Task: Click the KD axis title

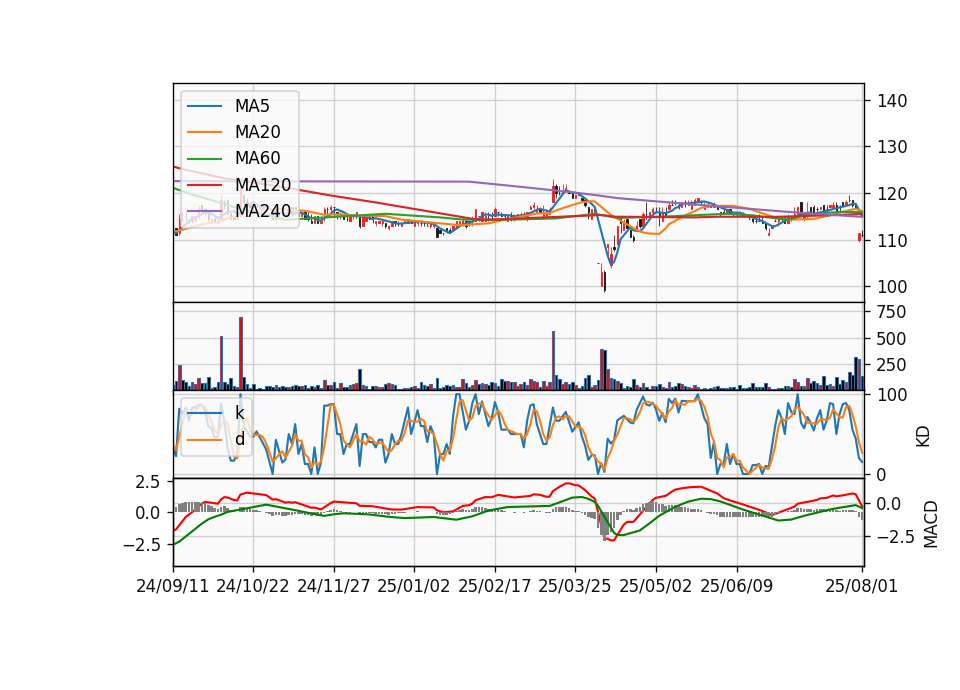Action: pos(923,437)
